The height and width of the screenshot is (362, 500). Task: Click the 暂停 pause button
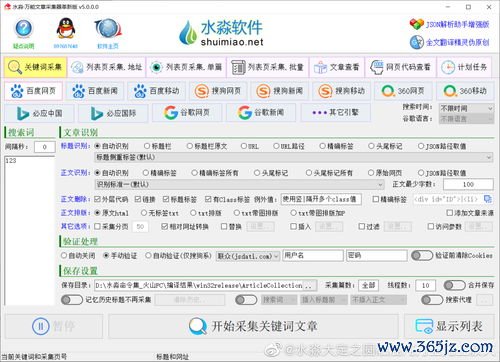54,326
